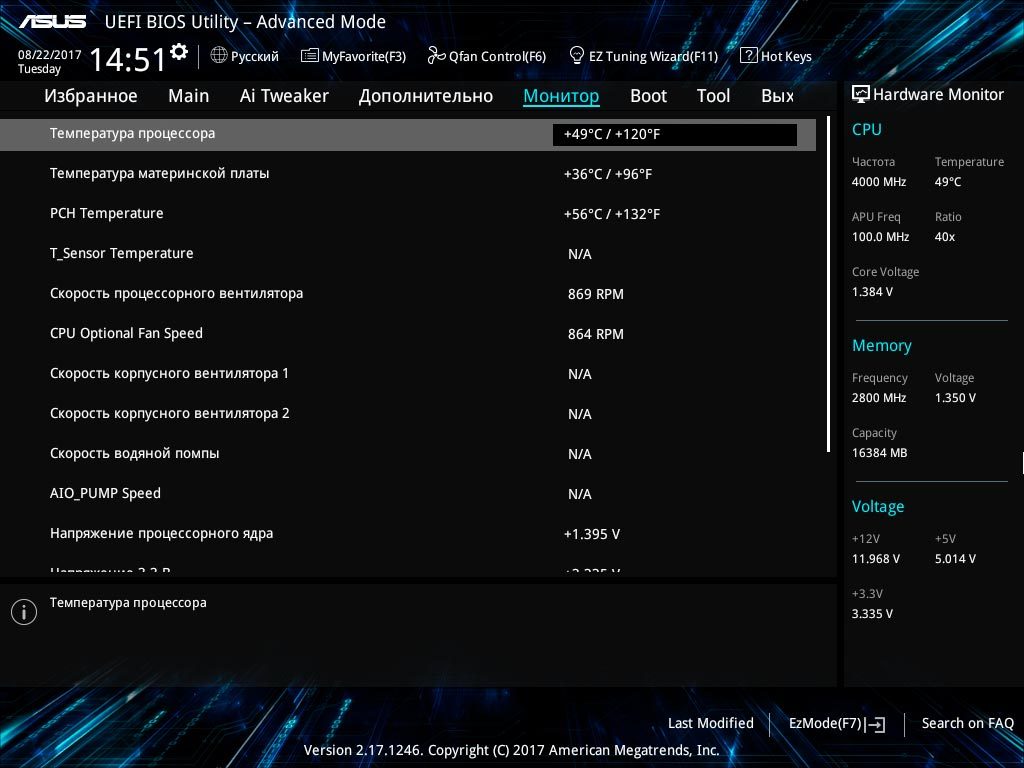Image resolution: width=1024 pixels, height=768 pixels.
Task: Click the Hot Keys question mark icon
Action: coord(748,56)
